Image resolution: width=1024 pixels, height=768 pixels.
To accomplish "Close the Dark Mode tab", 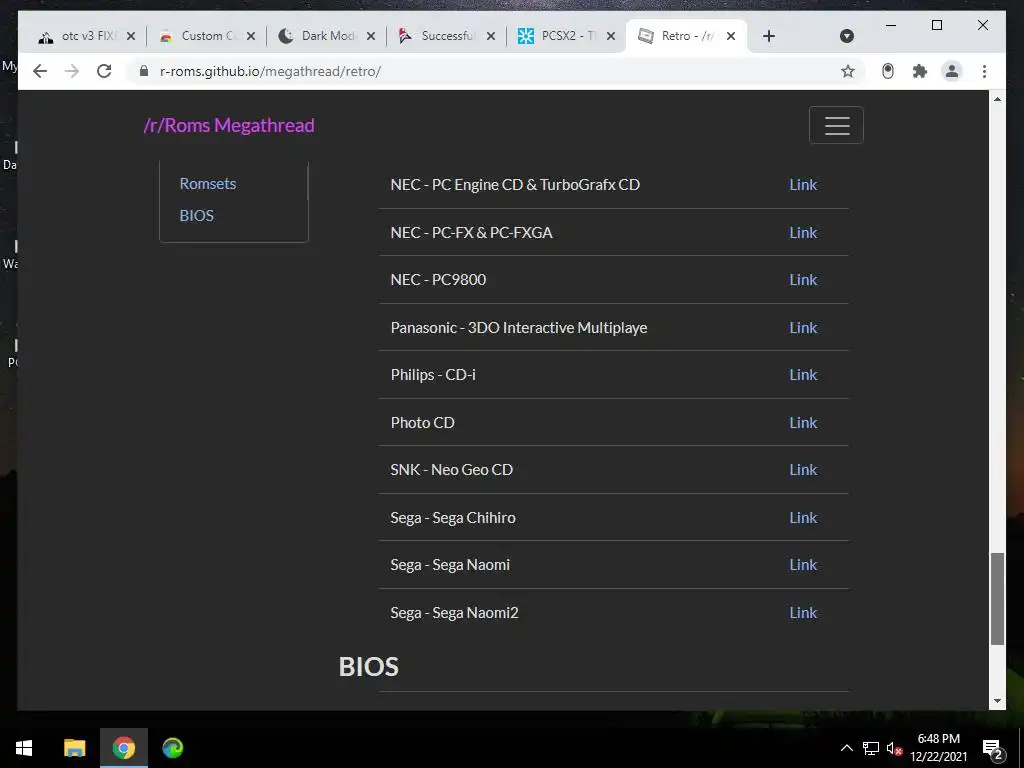I will 371,36.
